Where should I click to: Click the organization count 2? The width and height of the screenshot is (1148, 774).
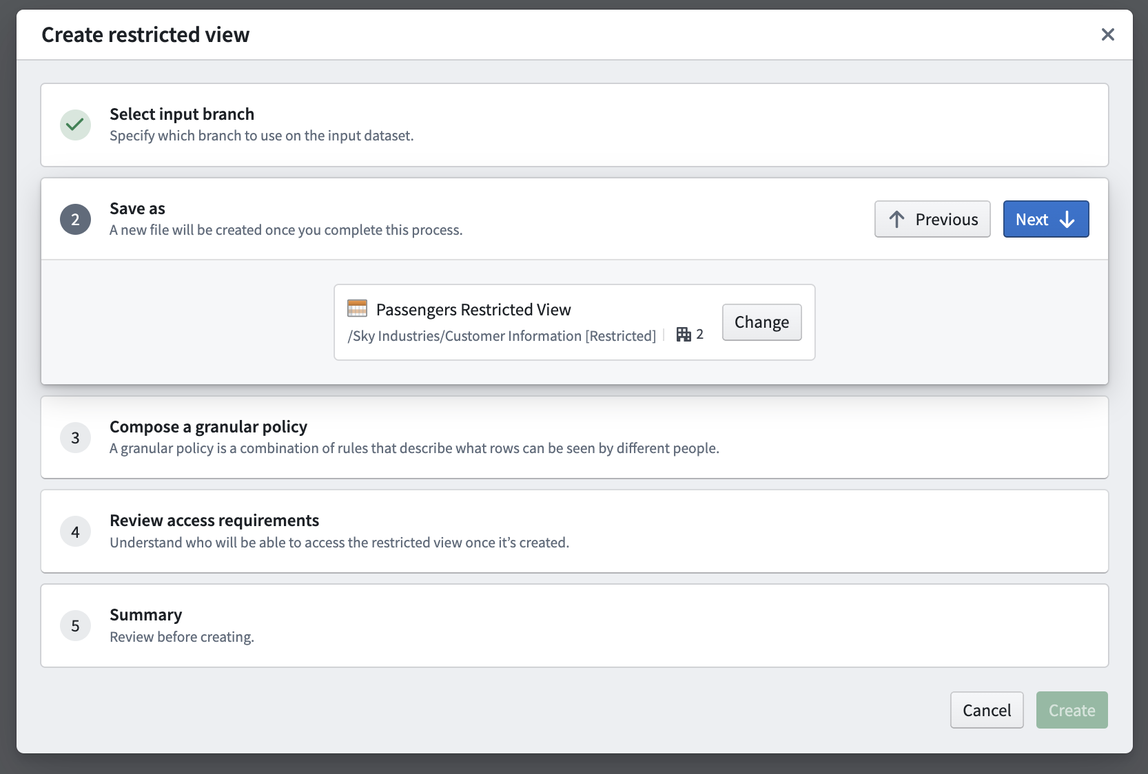(700, 335)
